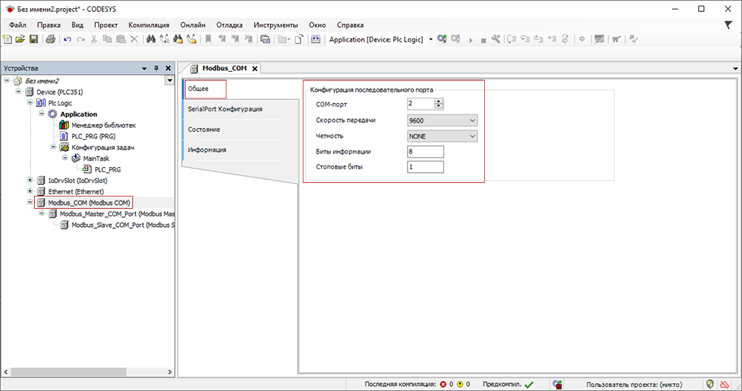Paste using the clipboard icon
The height and width of the screenshot is (391, 742).
click(121, 39)
